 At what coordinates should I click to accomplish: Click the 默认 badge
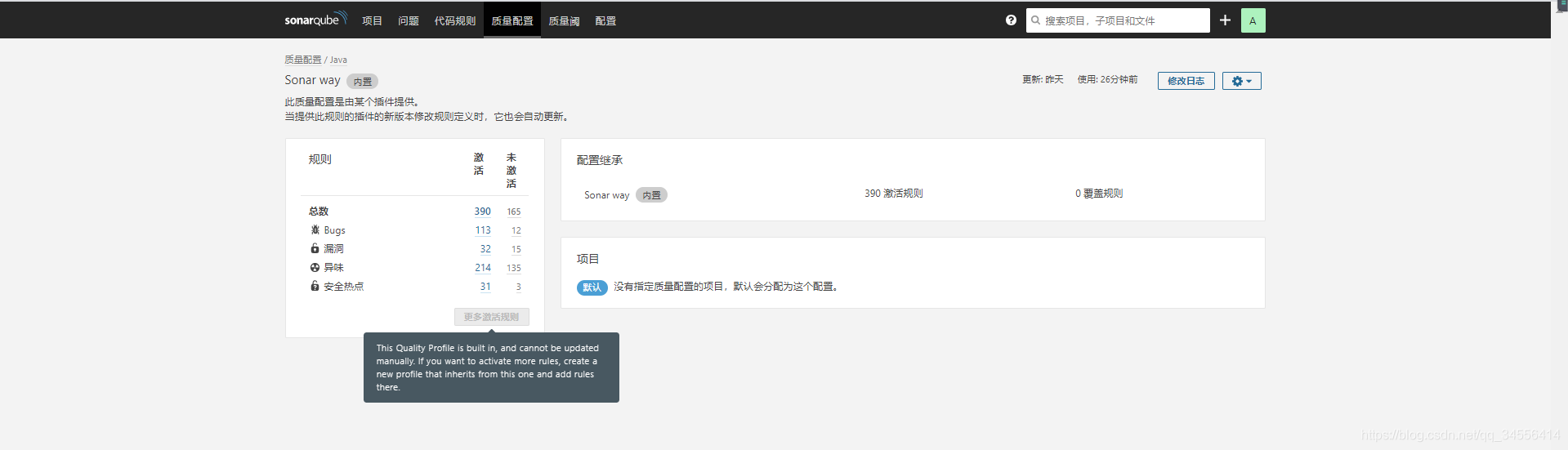point(592,287)
